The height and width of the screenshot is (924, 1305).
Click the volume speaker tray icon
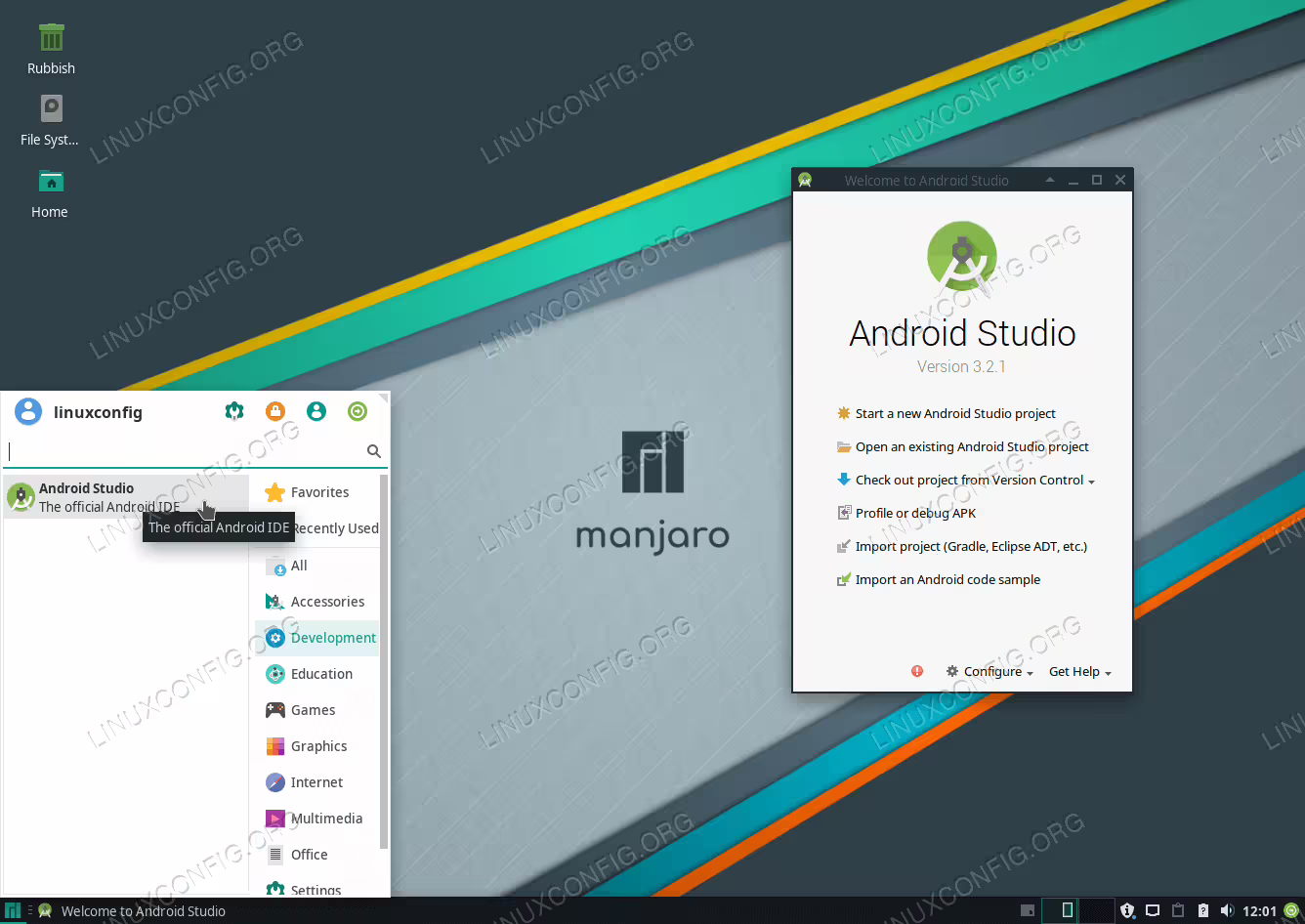[x=1227, y=910]
